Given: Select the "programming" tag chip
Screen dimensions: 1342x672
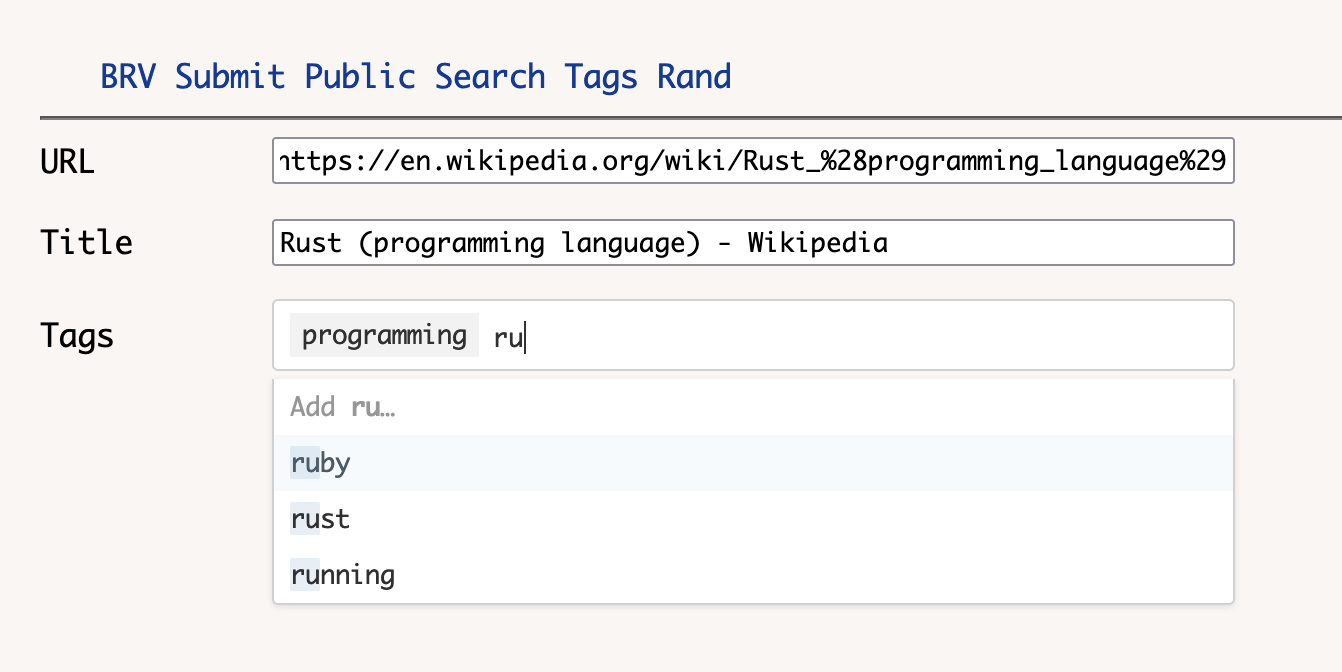Looking at the screenshot, I should (x=384, y=336).
